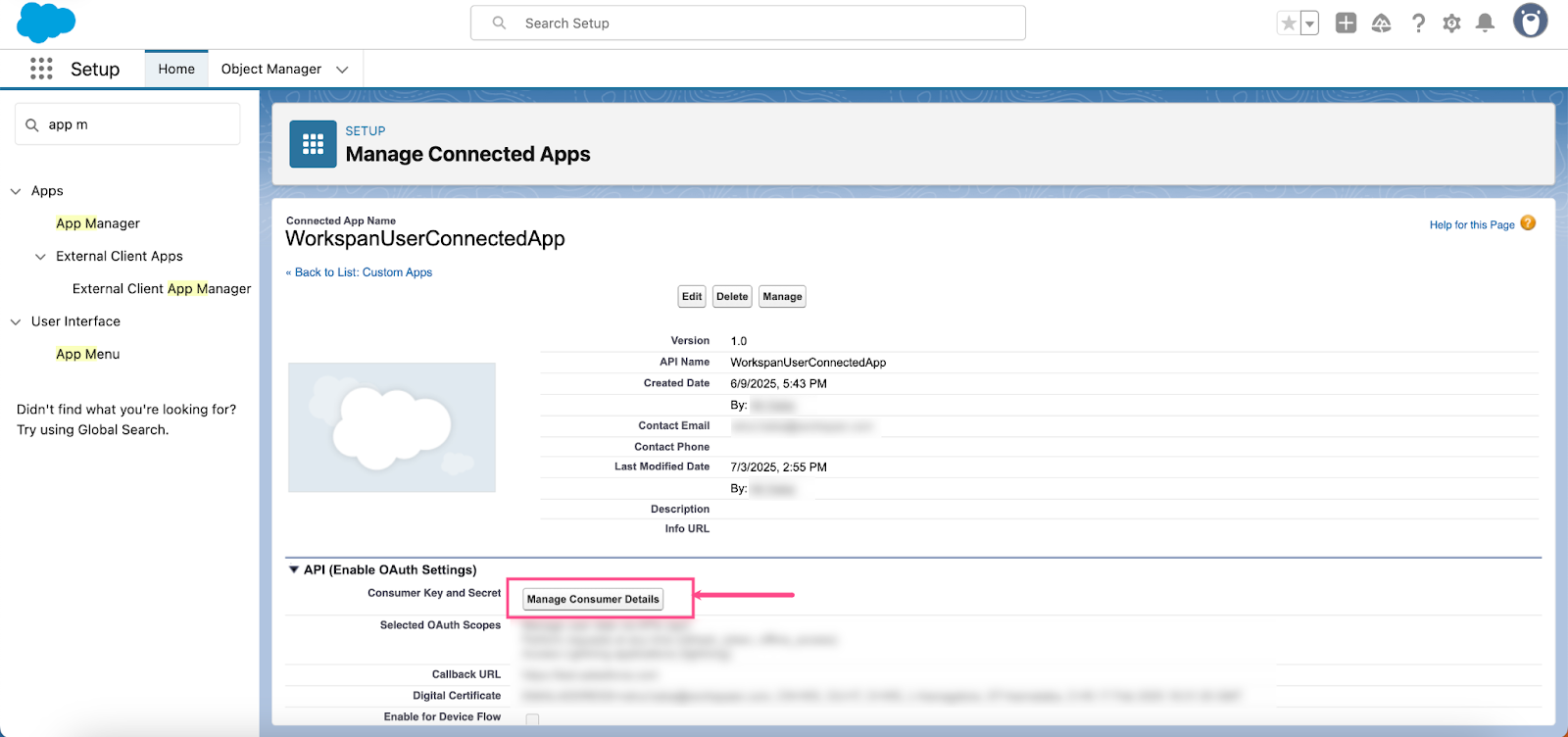Click the Delete button
This screenshot has height=737, width=1568.
point(732,297)
